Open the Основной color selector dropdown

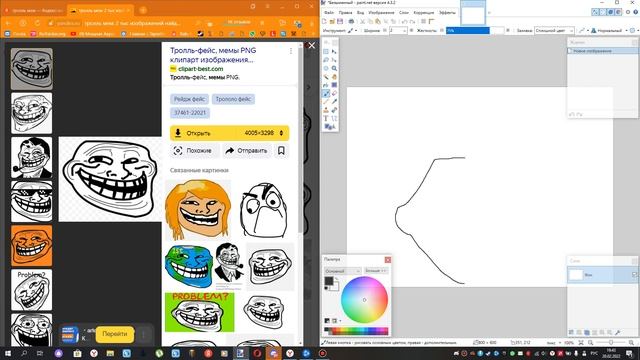coord(343,271)
